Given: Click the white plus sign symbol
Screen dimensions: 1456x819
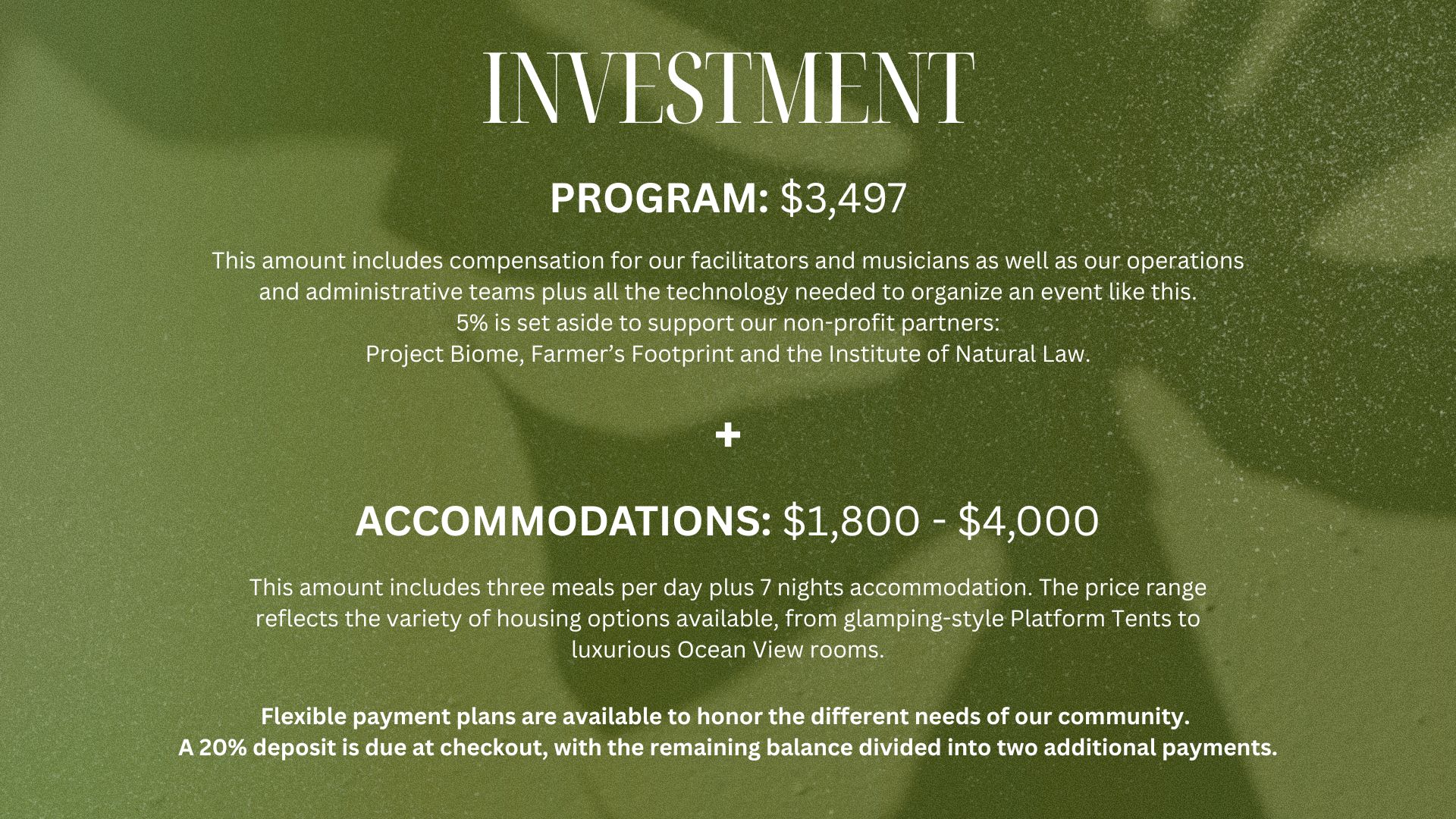Looking at the screenshot, I should (727, 435).
